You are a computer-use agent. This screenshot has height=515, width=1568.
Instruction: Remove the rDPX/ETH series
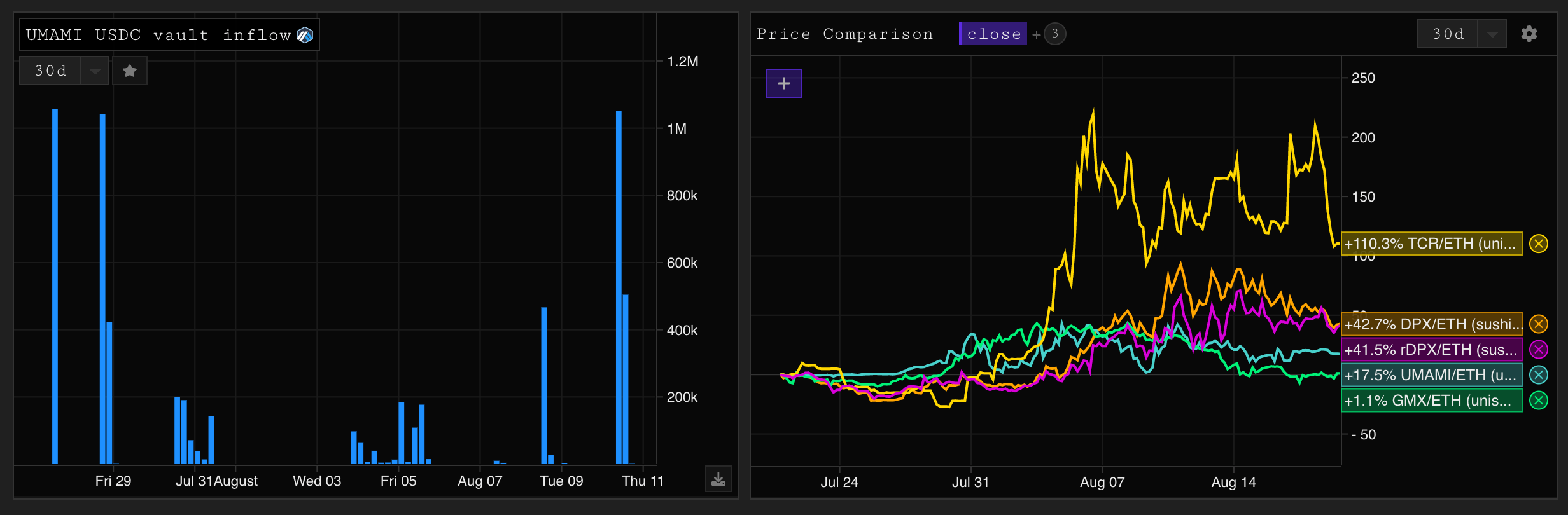[x=1539, y=349]
